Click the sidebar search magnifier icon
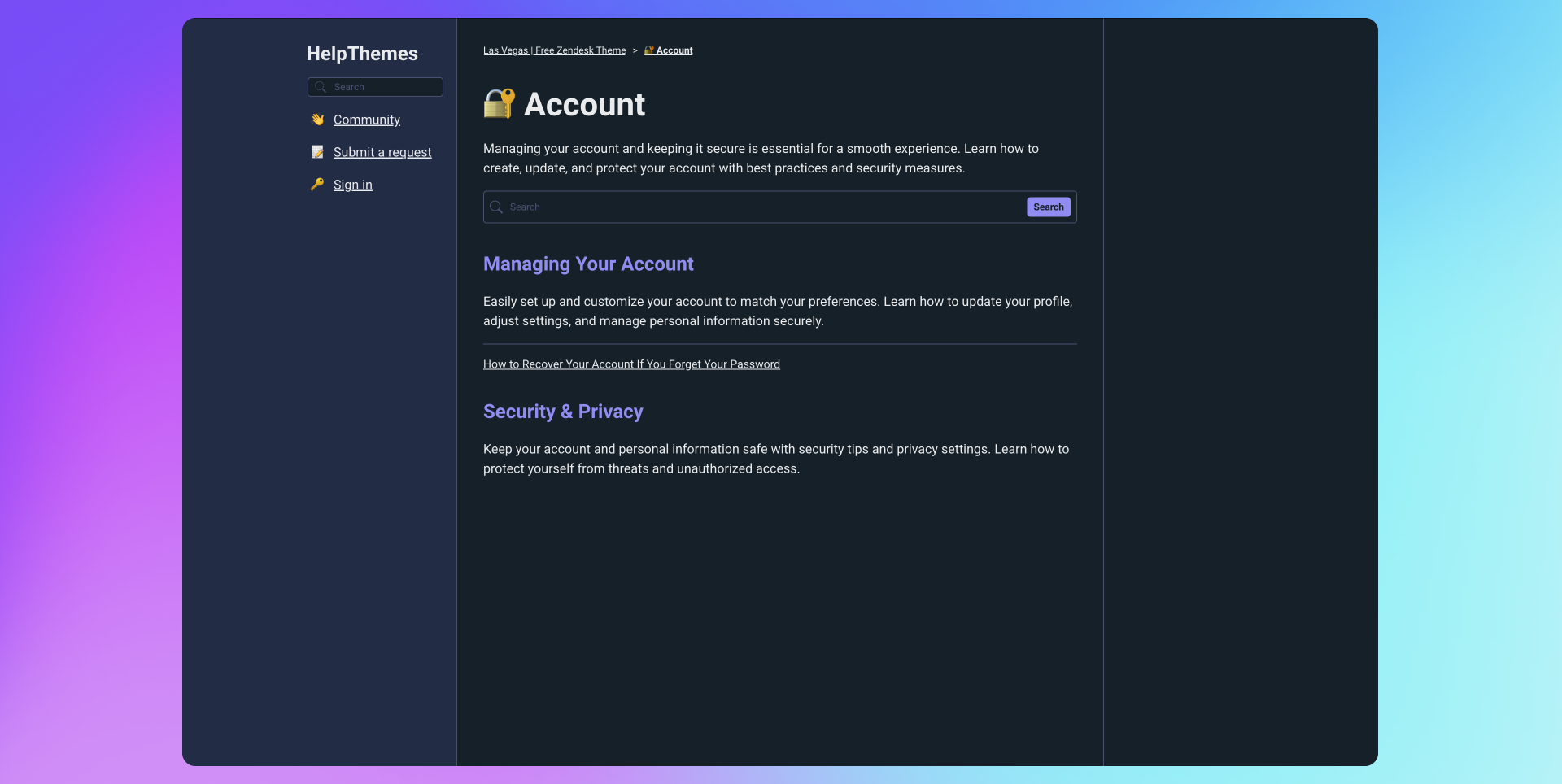The height and width of the screenshot is (784, 1562). coord(321,87)
